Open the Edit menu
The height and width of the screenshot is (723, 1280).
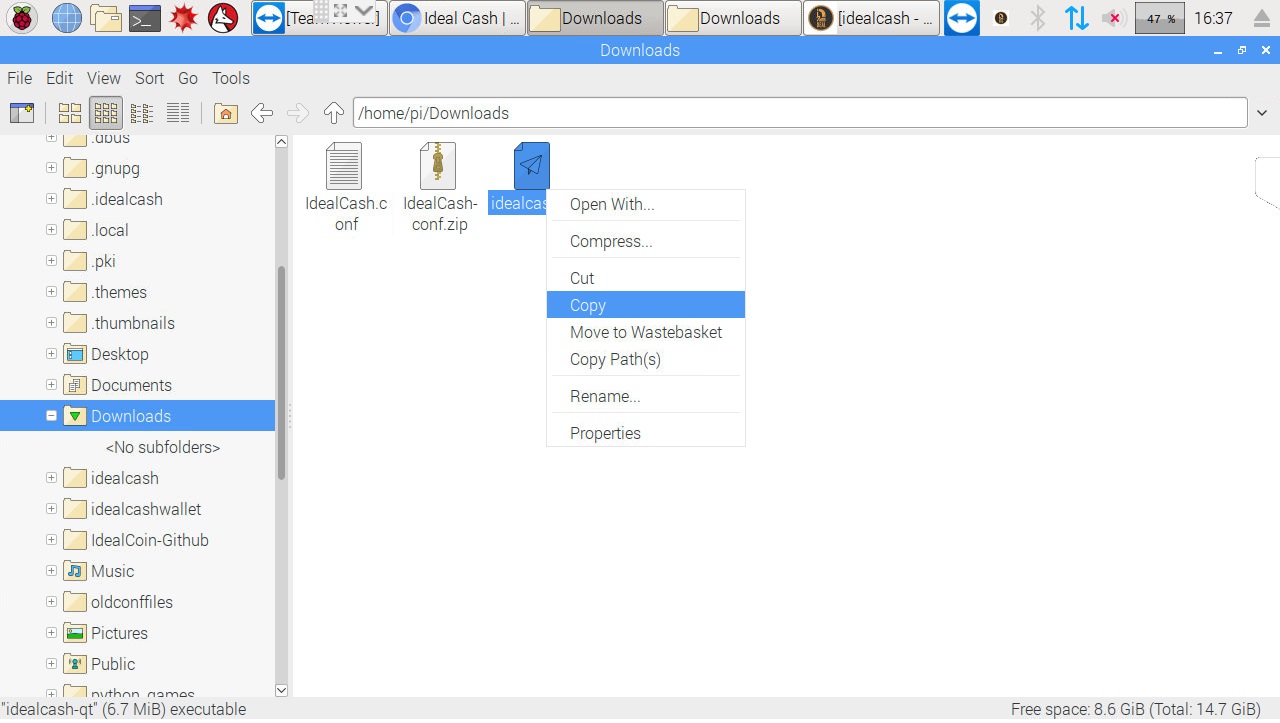pyautogui.click(x=60, y=78)
